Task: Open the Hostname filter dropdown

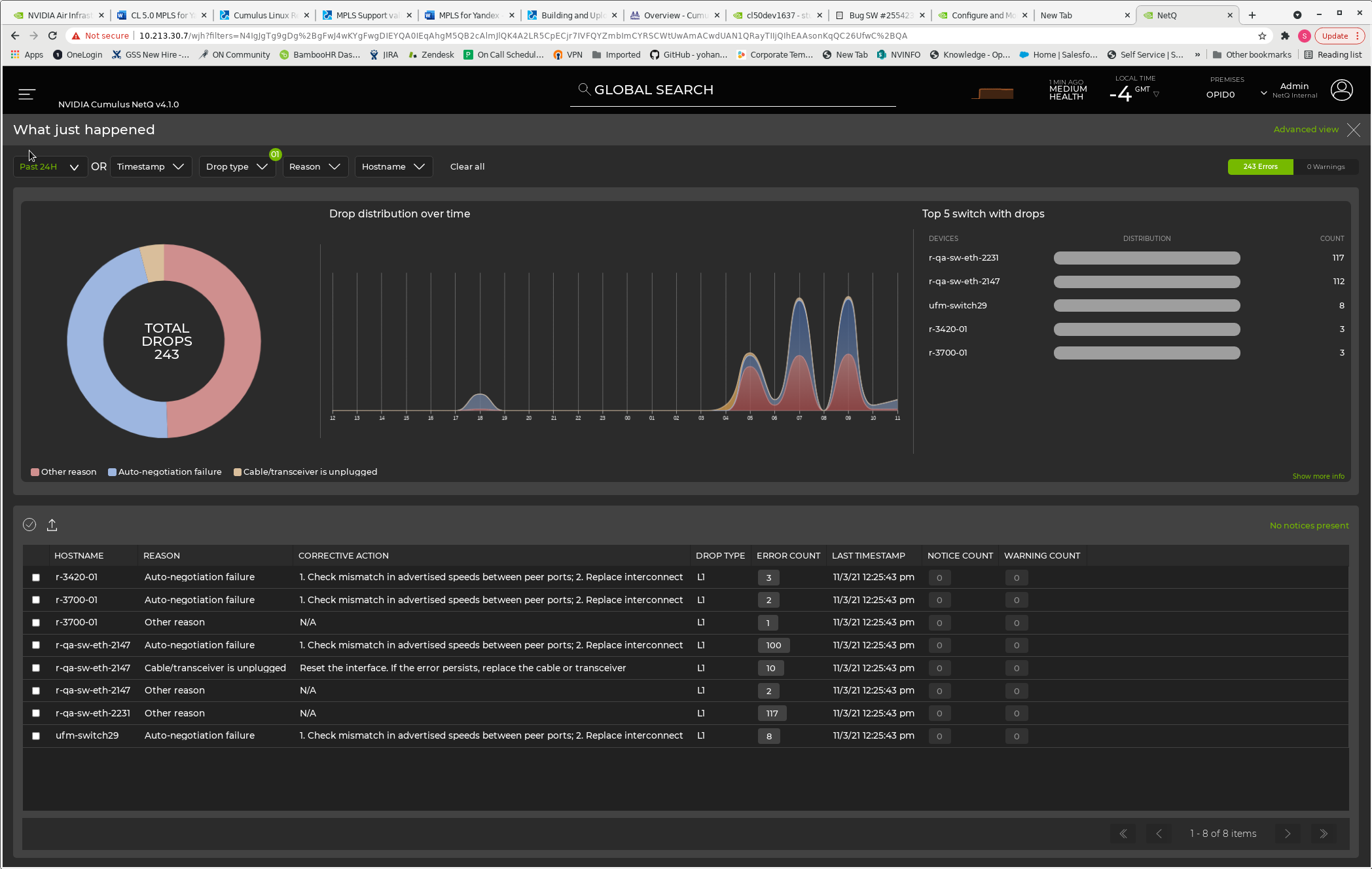Action: 393,167
